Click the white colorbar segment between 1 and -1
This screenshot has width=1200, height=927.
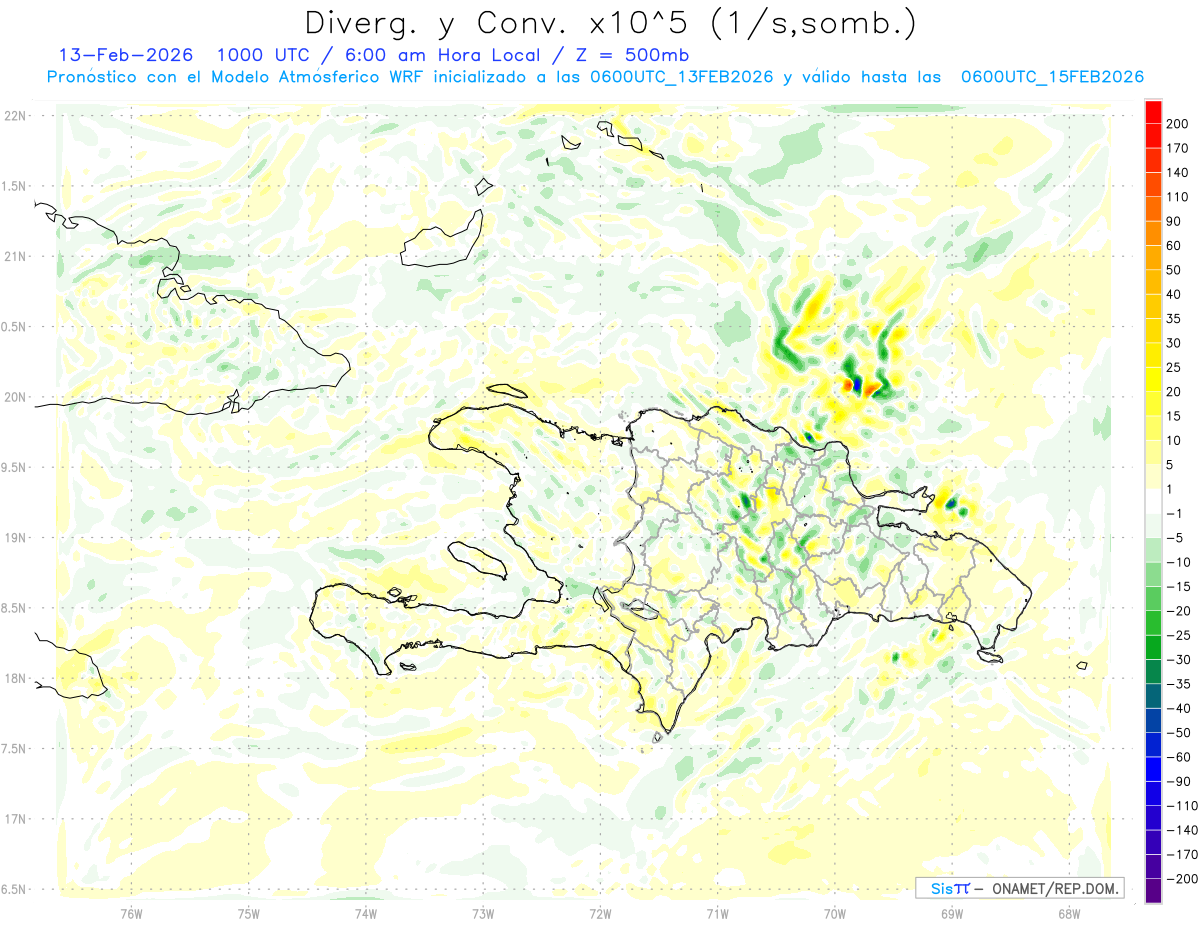(x=1153, y=502)
